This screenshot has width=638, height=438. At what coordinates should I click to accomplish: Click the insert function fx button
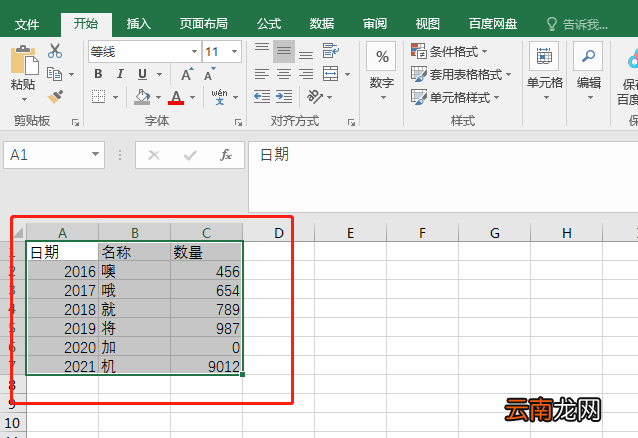[226, 155]
